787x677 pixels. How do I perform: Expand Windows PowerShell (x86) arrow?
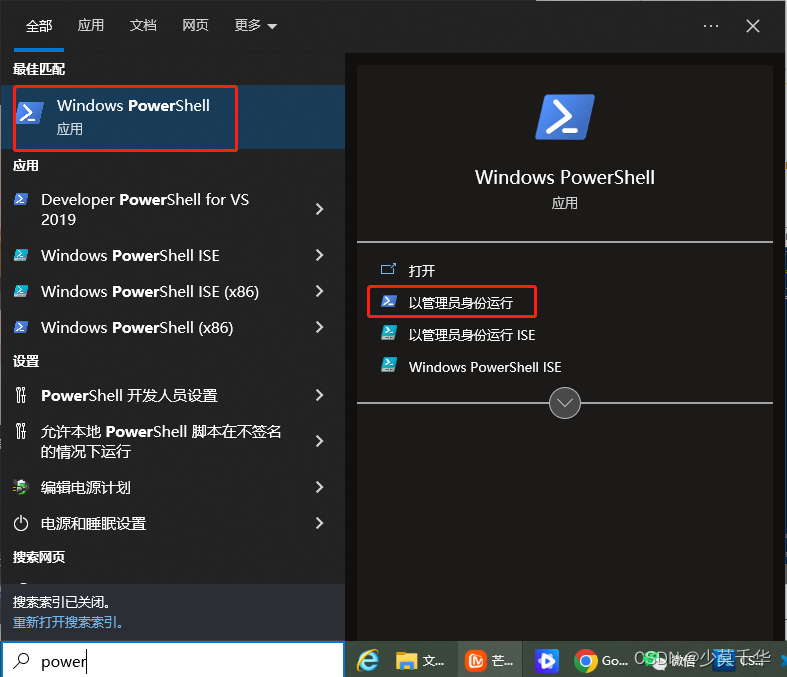[319, 327]
